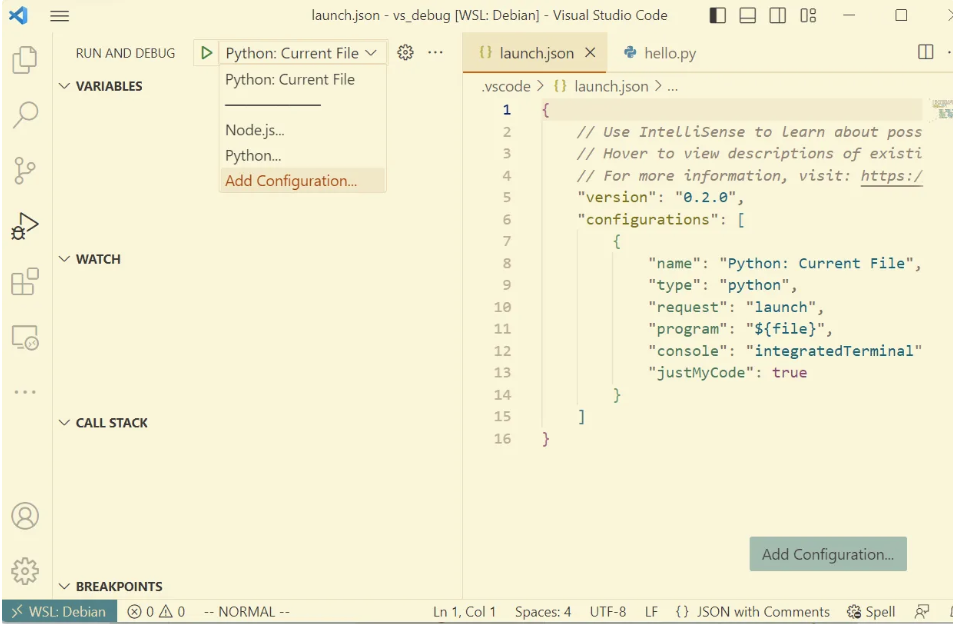Collapse the VARIABLES section
Viewport: 953px width, 624px height.
coord(109,86)
